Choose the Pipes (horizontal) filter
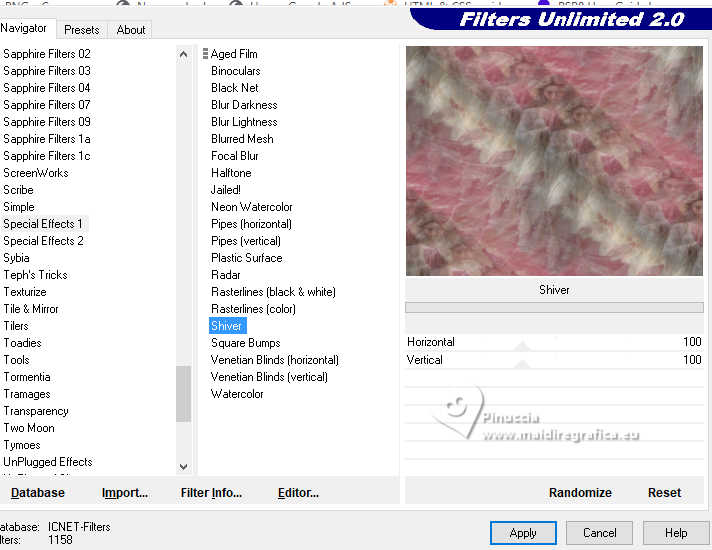Image resolution: width=712 pixels, height=550 pixels. click(252, 224)
